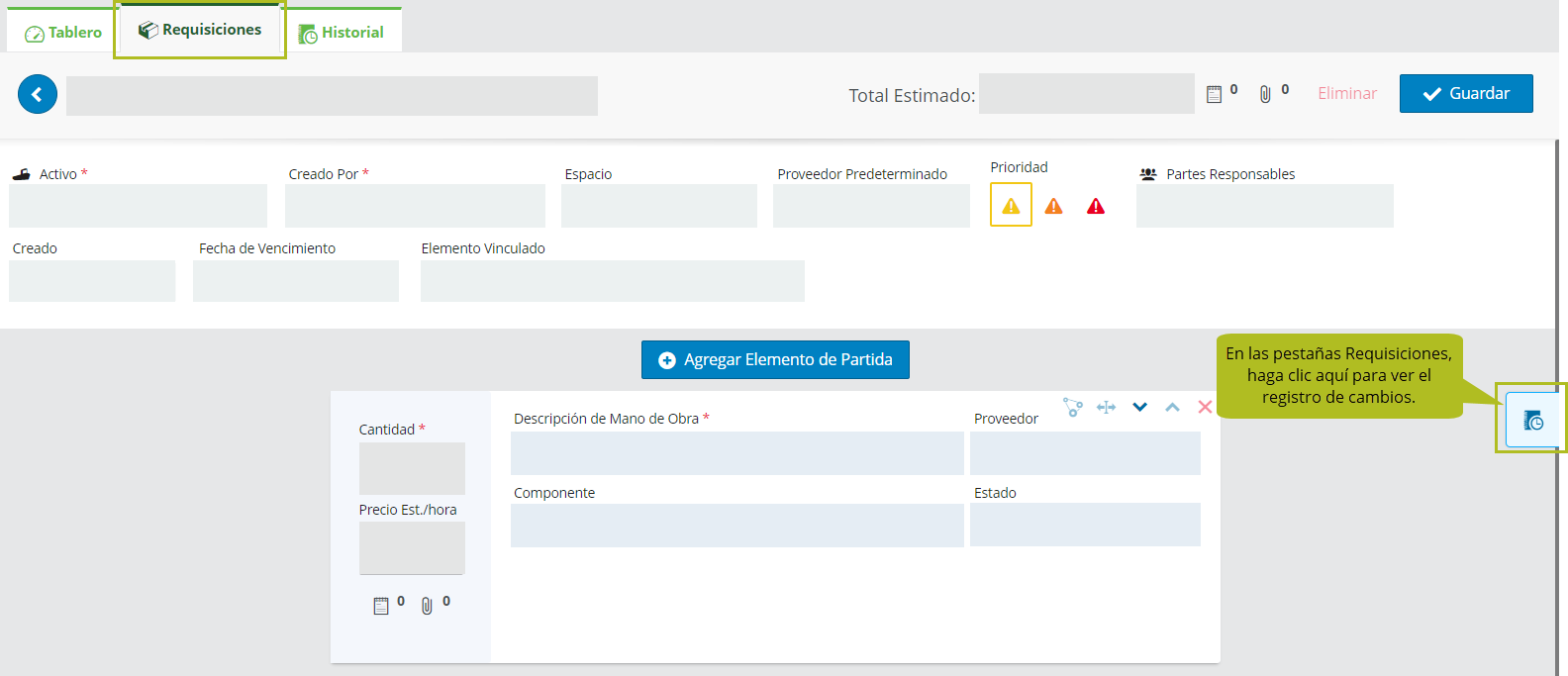Screen dimensions: 1568x676
Task: Open the Tablero tab
Action: tap(62, 32)
